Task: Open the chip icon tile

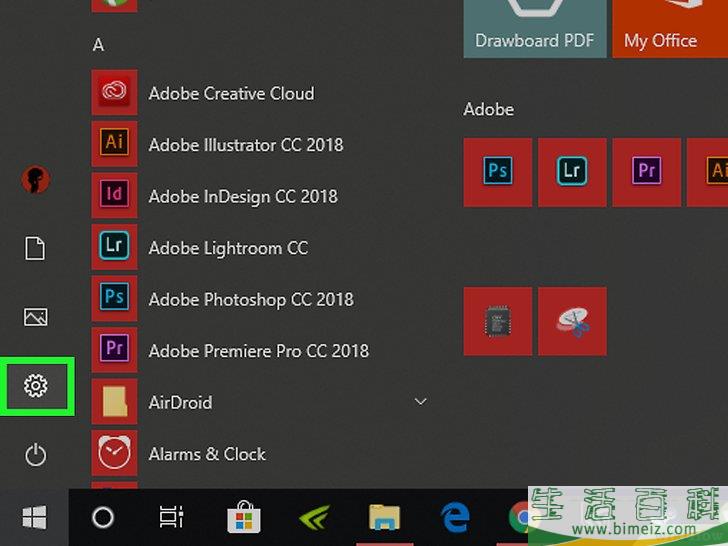Action: tap(498, 321)
